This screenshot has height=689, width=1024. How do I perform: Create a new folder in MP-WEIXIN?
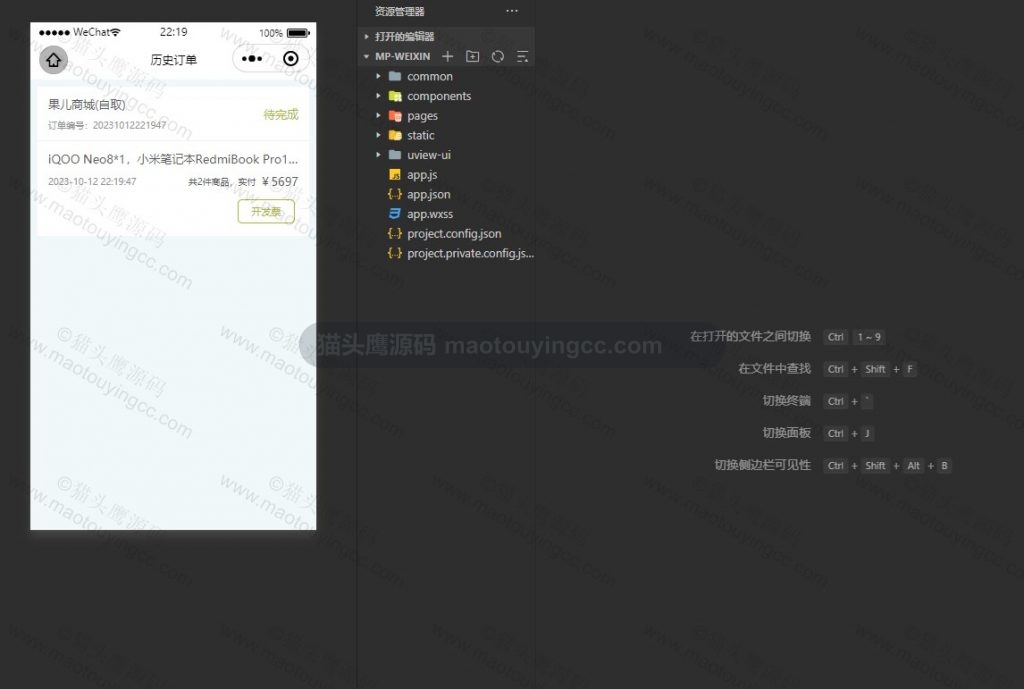coord(472,56)
